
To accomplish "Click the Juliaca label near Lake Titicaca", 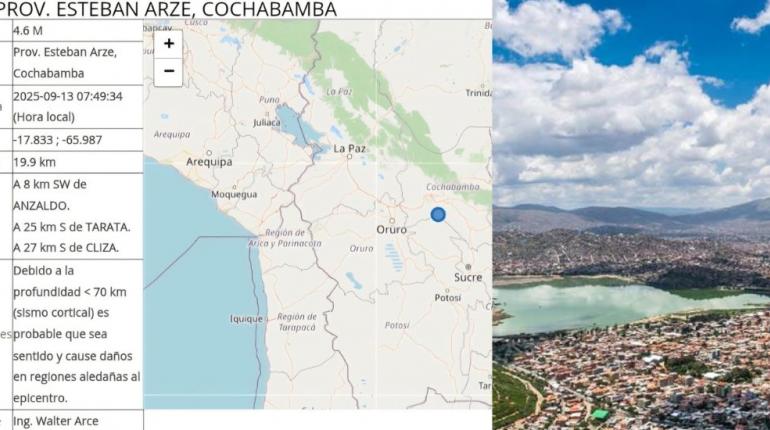I will coord(267,122).
